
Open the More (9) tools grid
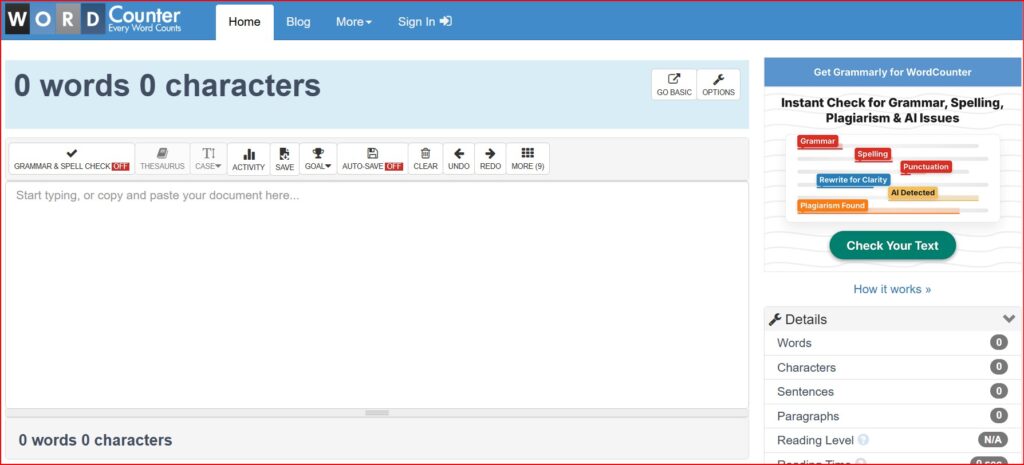point(528,159)
